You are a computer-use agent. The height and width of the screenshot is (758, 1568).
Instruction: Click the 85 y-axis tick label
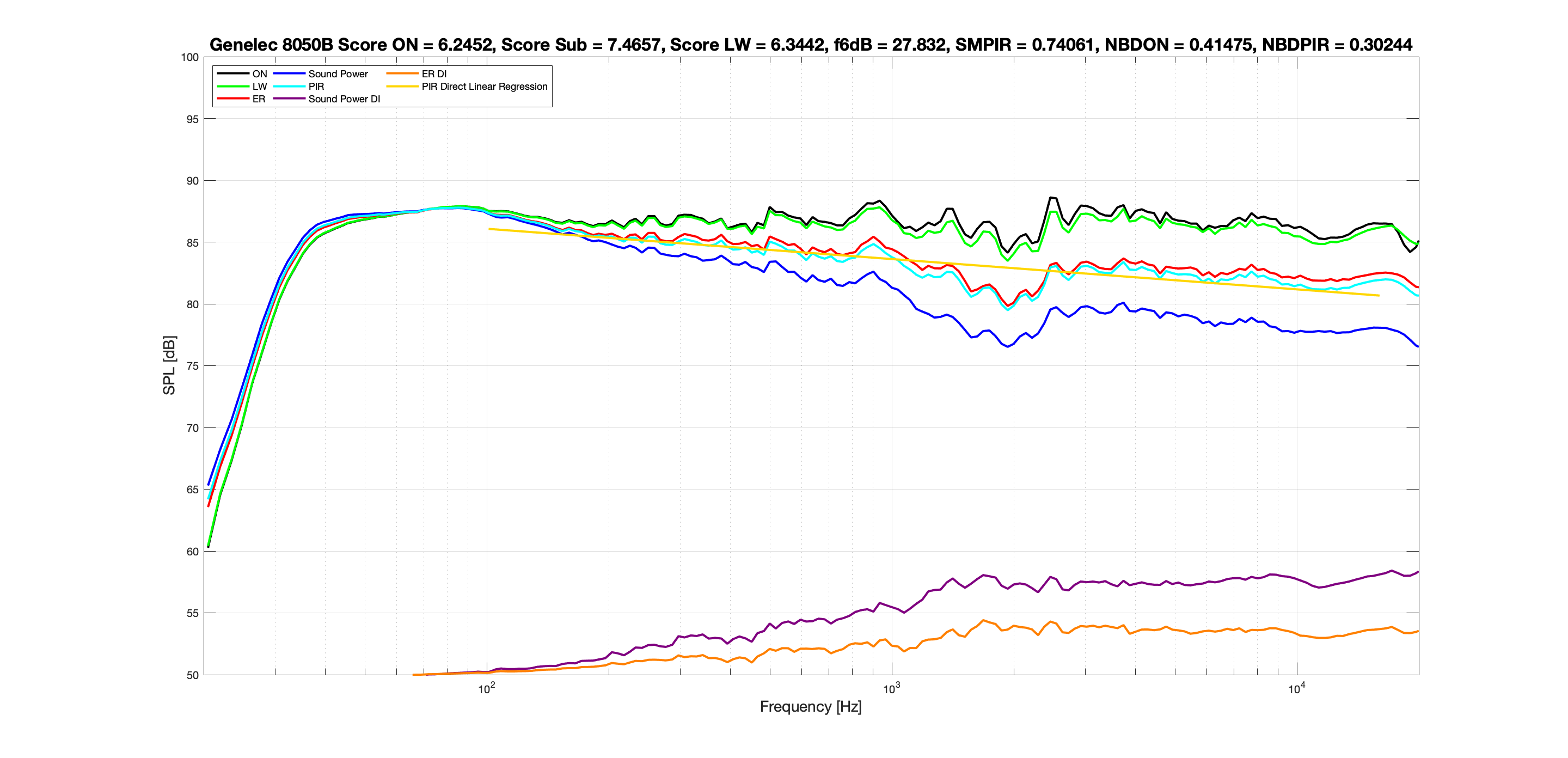pos(192,243)
